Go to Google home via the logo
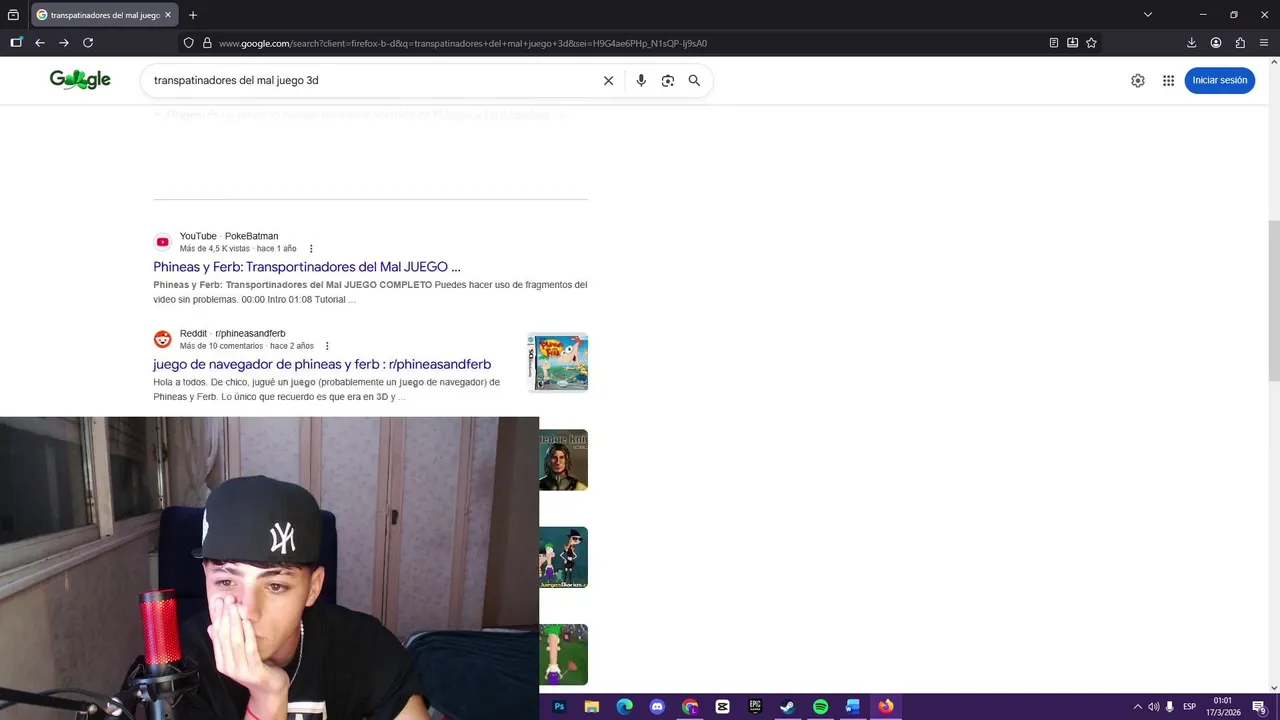Screen dimensions: 1280x720 coord(80,80)
